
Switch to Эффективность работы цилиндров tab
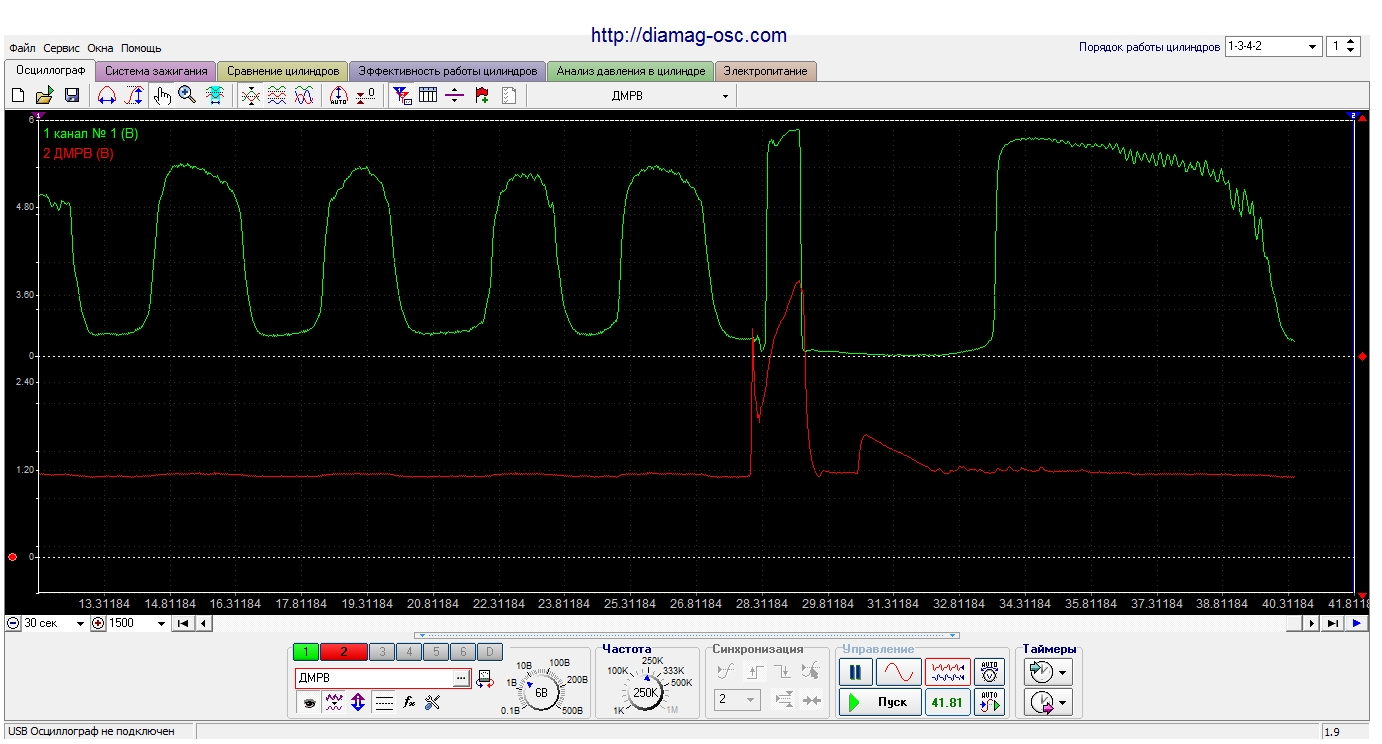click(448, 71)
